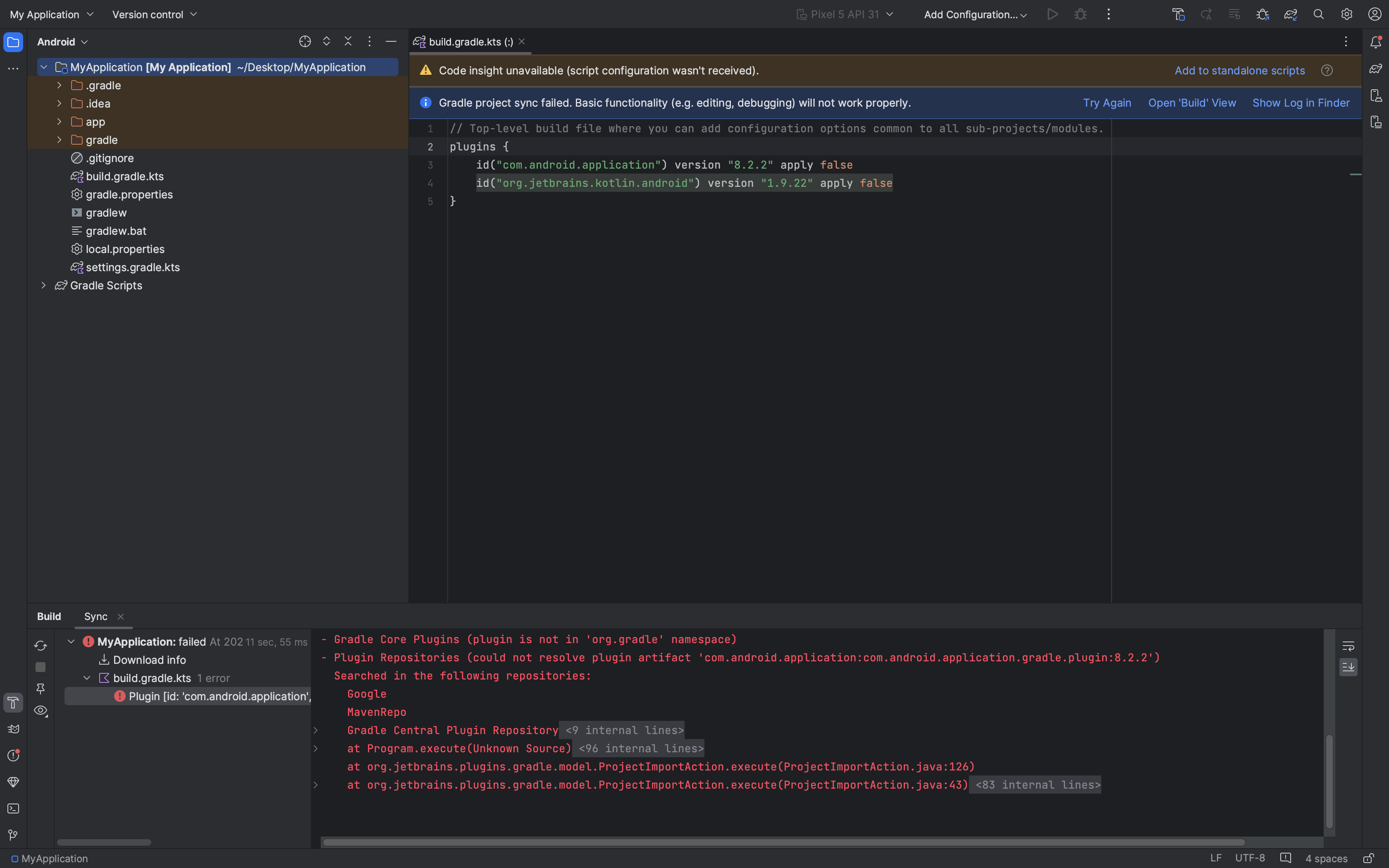Image resolution: width=1389 pixels, height=868 pixels.
Task: Click 4 spaces indent setting
Action: (x=1326, y=858)
